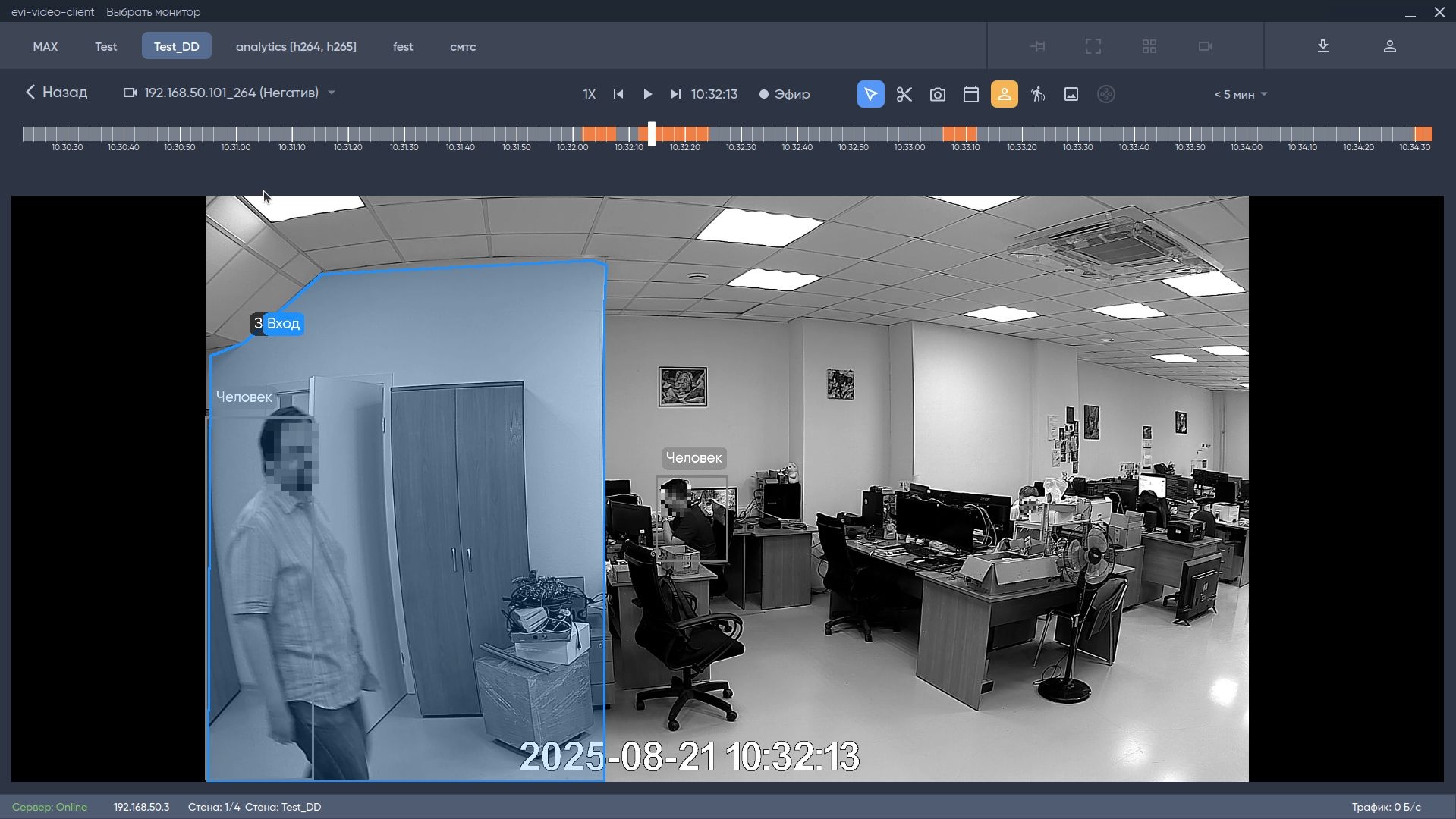Open the grid layout icon

point(1149,46)
